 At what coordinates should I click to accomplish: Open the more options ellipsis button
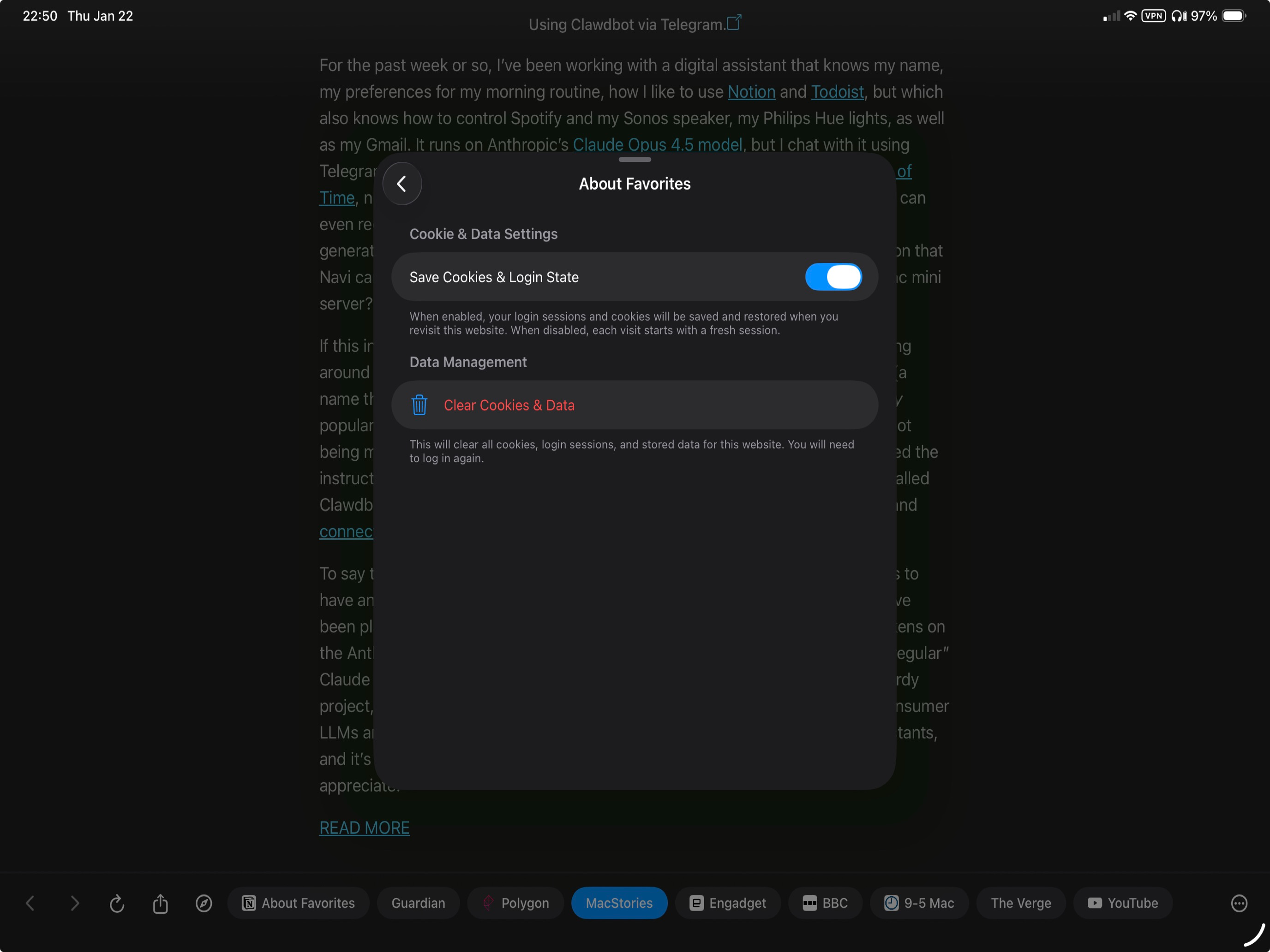(x=1239, y=903)
